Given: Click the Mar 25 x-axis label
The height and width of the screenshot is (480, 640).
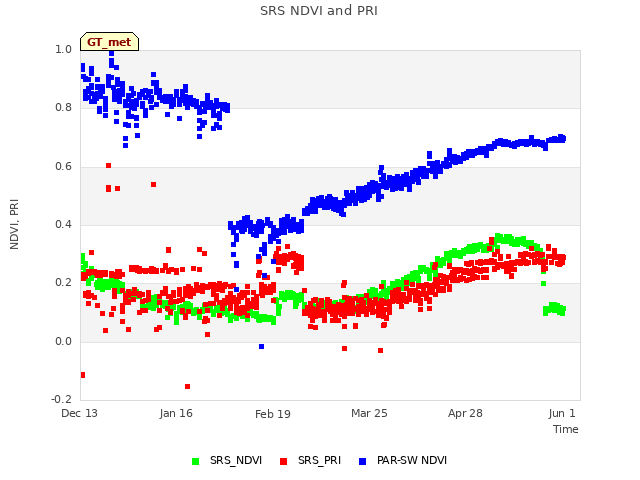Looking at the screenshot, I should [369, 413].
